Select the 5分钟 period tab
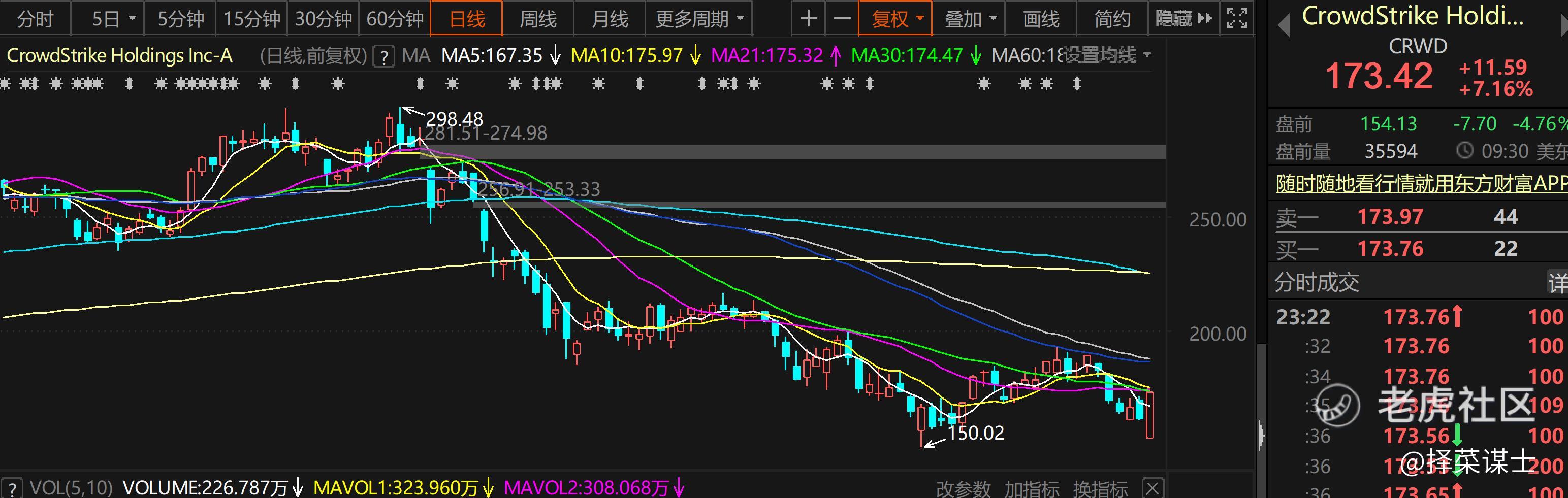 tap(180, 19)
